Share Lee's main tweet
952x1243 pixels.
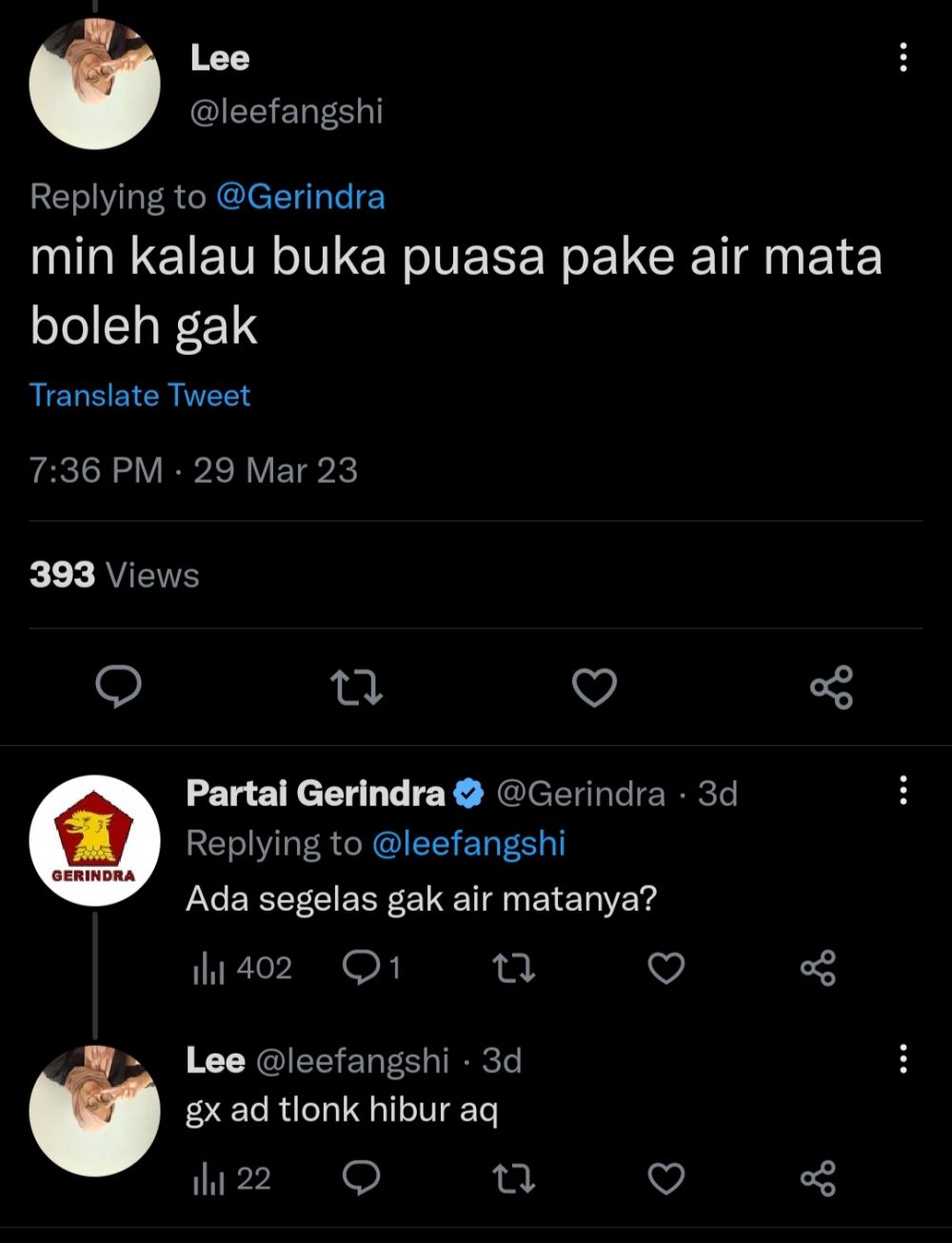pos(831,687)
